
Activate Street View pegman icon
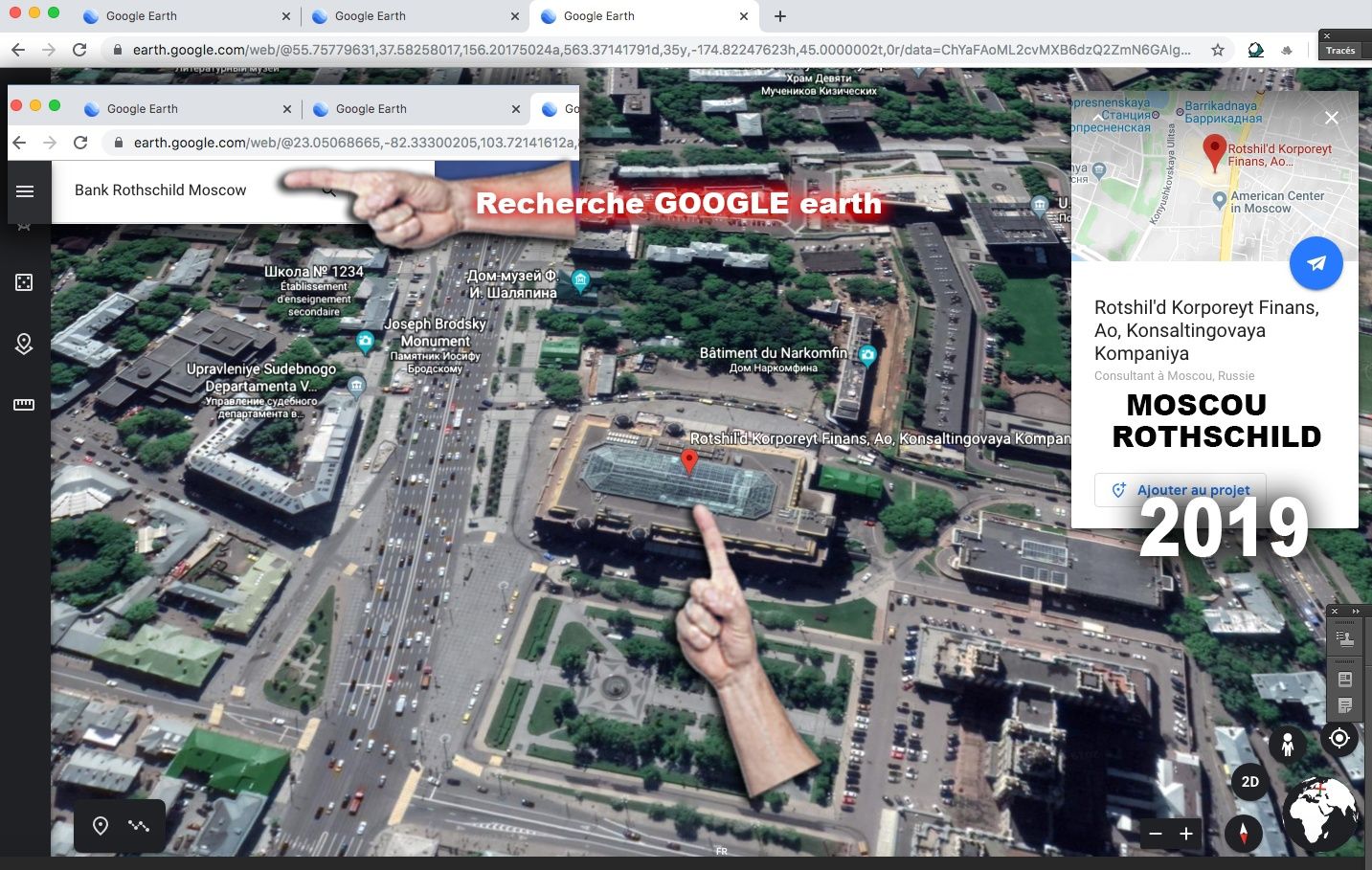click(1288, 744)
